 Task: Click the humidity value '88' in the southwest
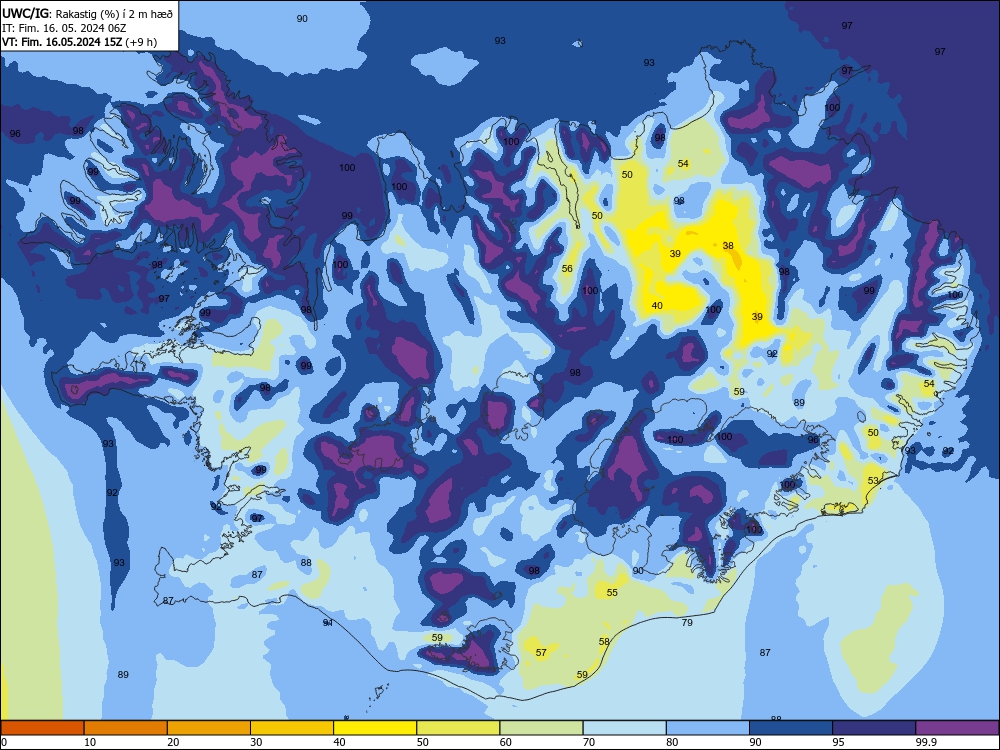click(306, 562)
